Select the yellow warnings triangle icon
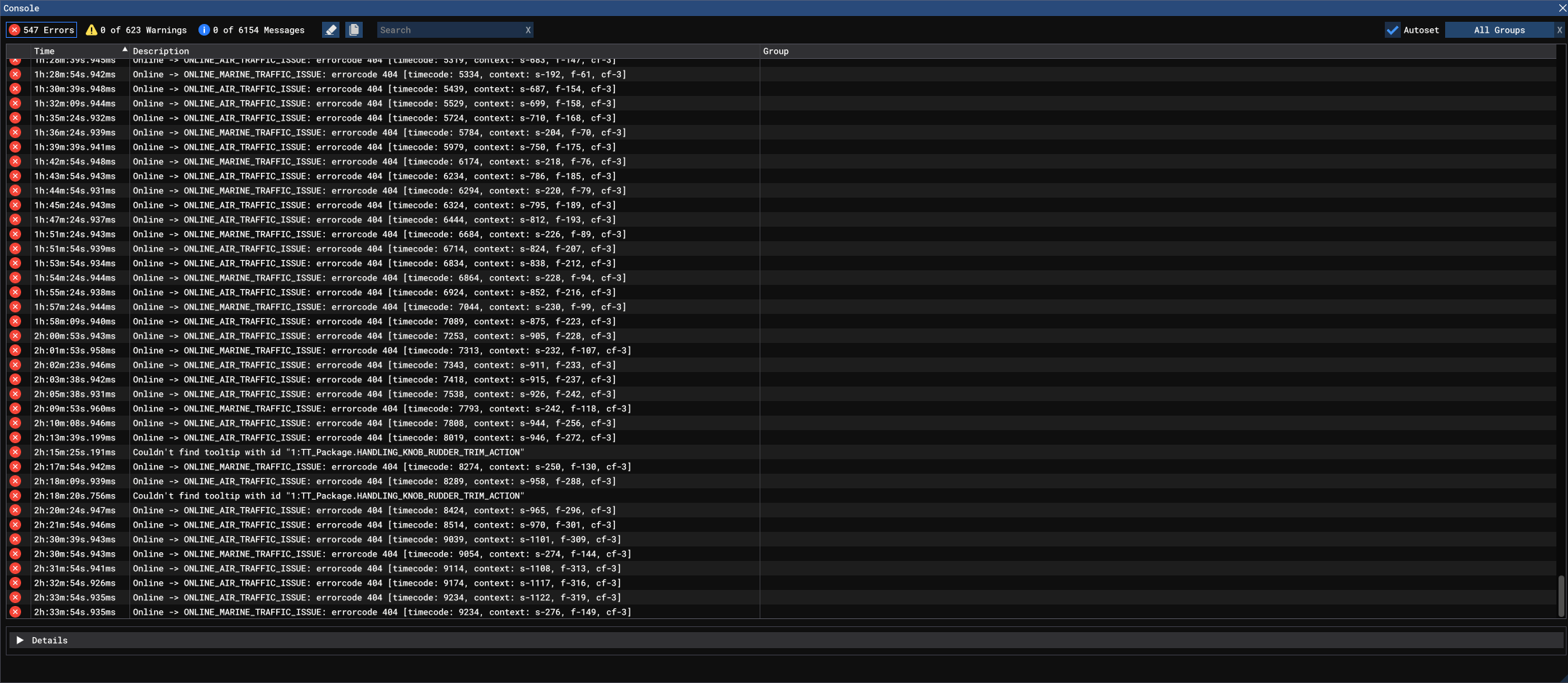 [92, 30]
